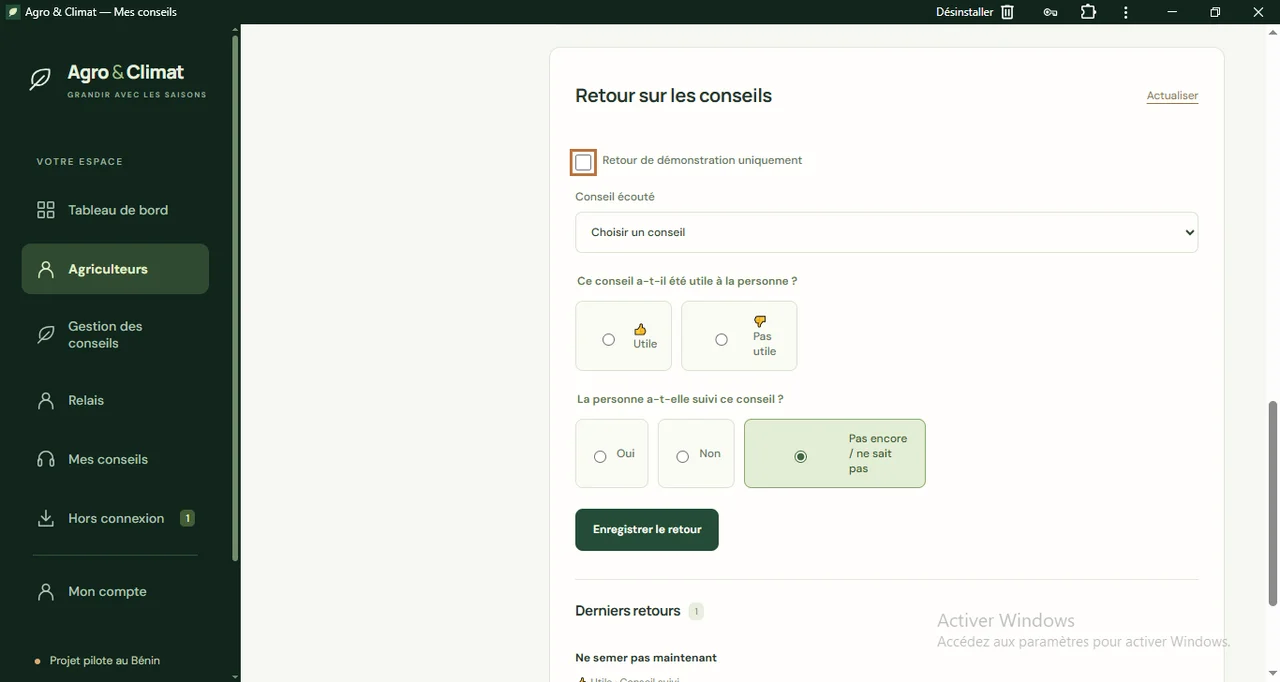Click the Hors connexion count badge
The image size is (1280, 682).
187,518
